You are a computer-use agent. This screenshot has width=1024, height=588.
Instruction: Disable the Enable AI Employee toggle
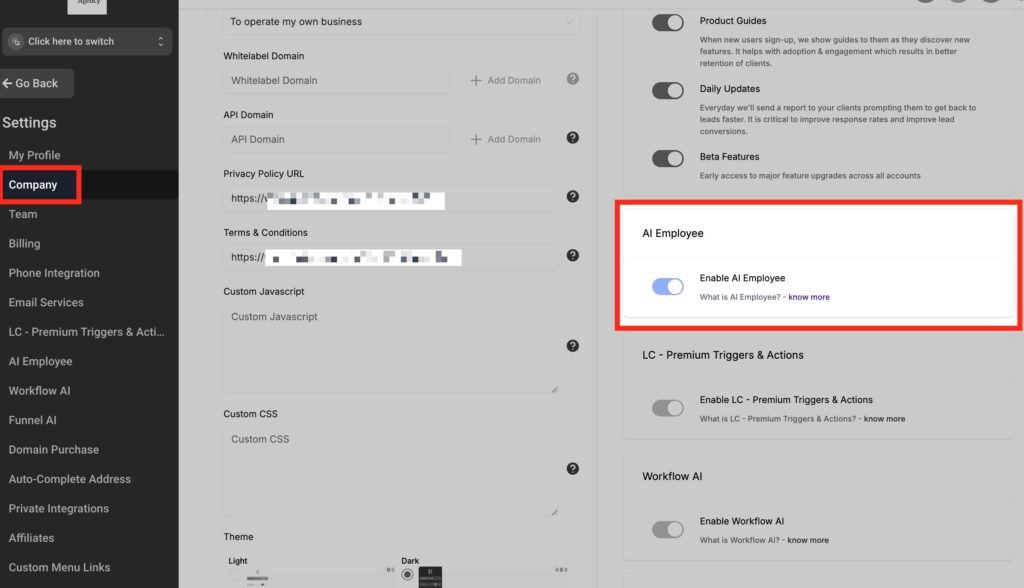668,286
